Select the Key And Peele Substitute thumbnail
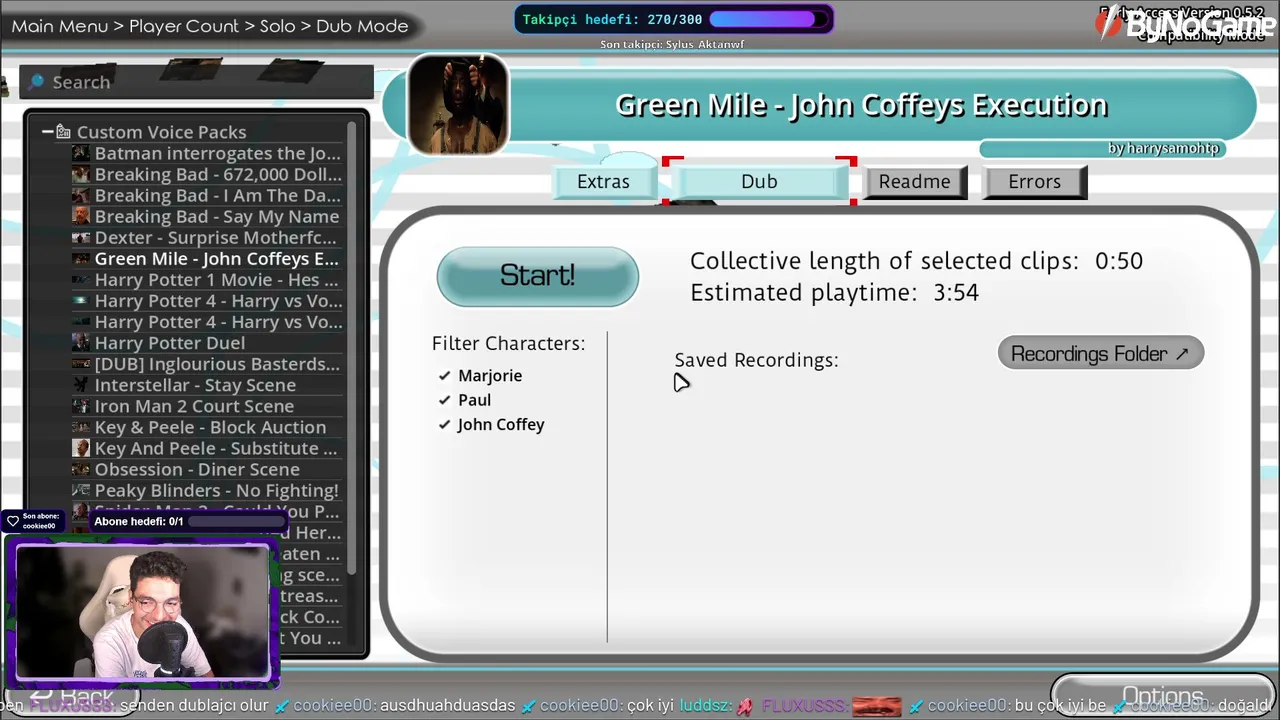Viewport: 1280px width, 720px height. coord(80,447)
